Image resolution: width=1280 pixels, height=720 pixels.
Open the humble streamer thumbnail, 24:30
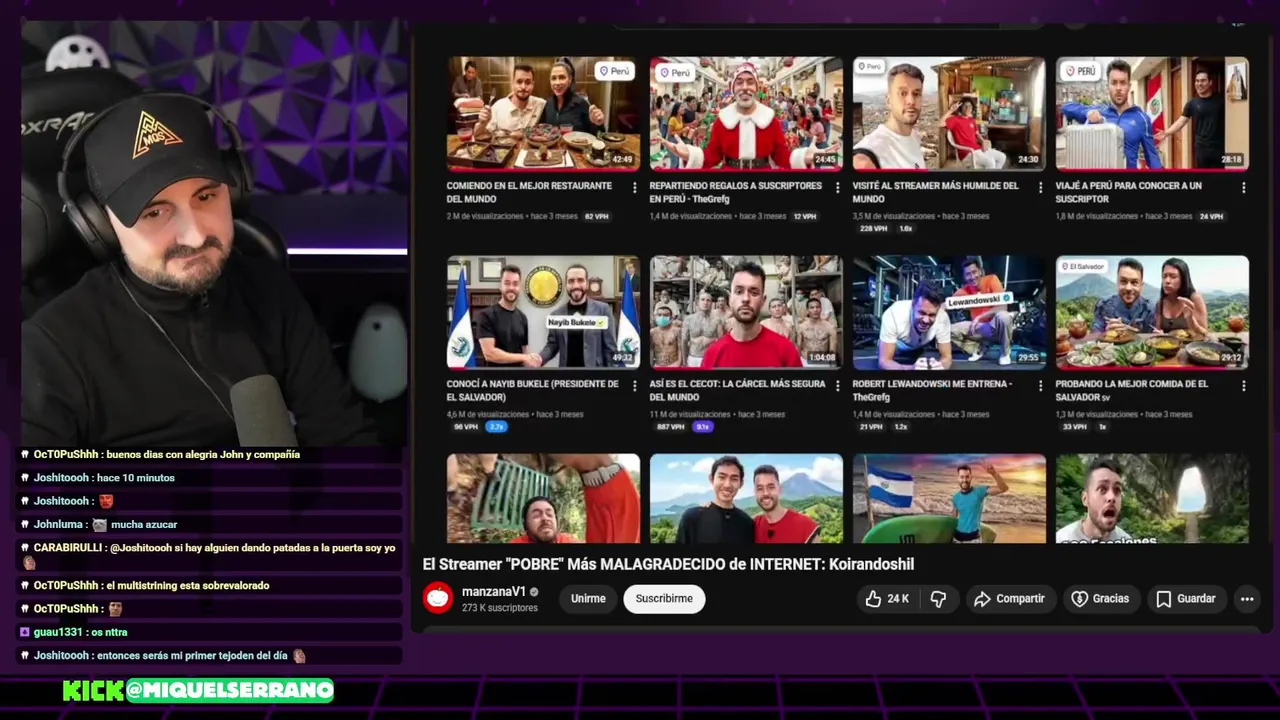click(949, 113)
